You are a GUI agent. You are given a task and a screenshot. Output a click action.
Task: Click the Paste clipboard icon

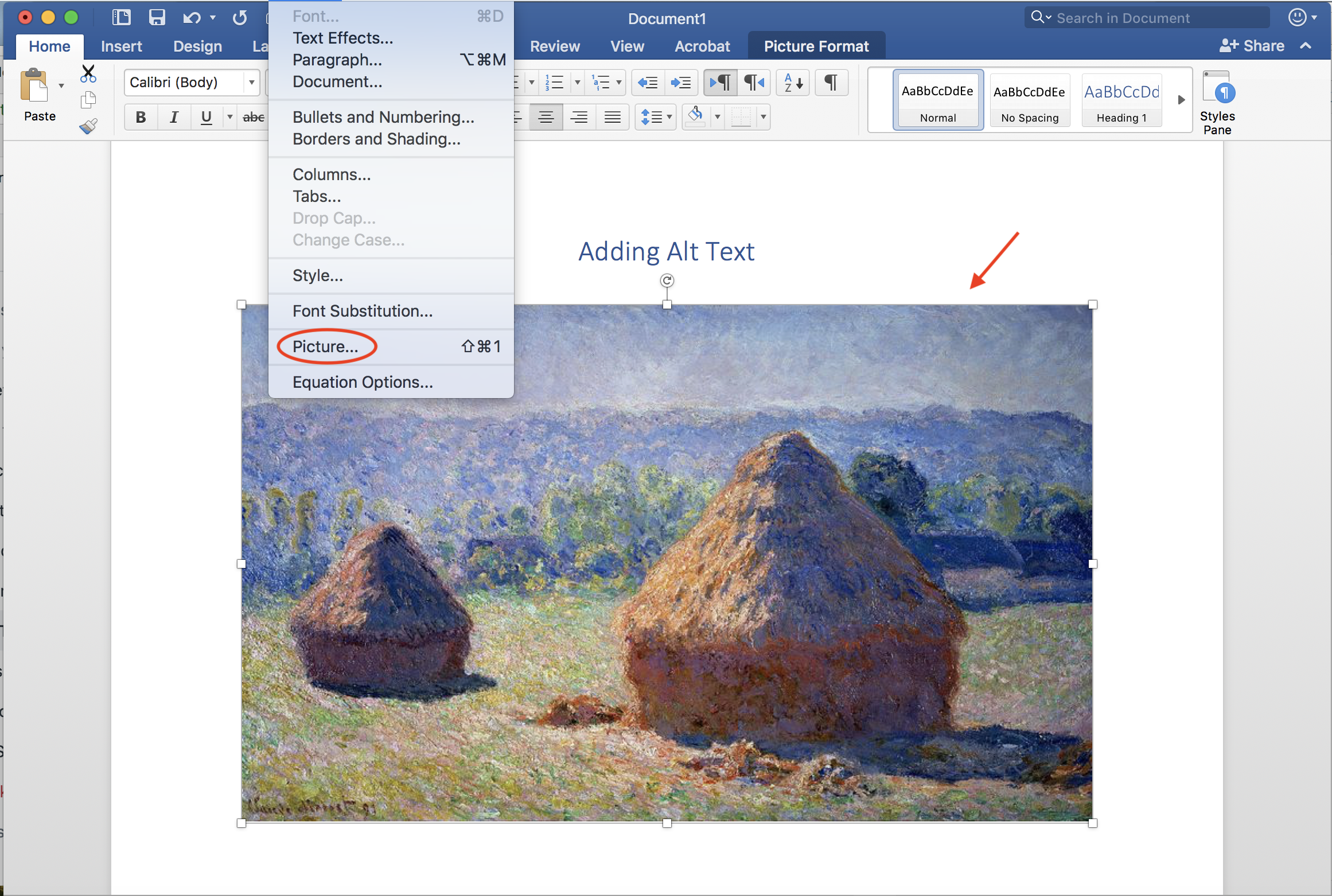point(34,86)
